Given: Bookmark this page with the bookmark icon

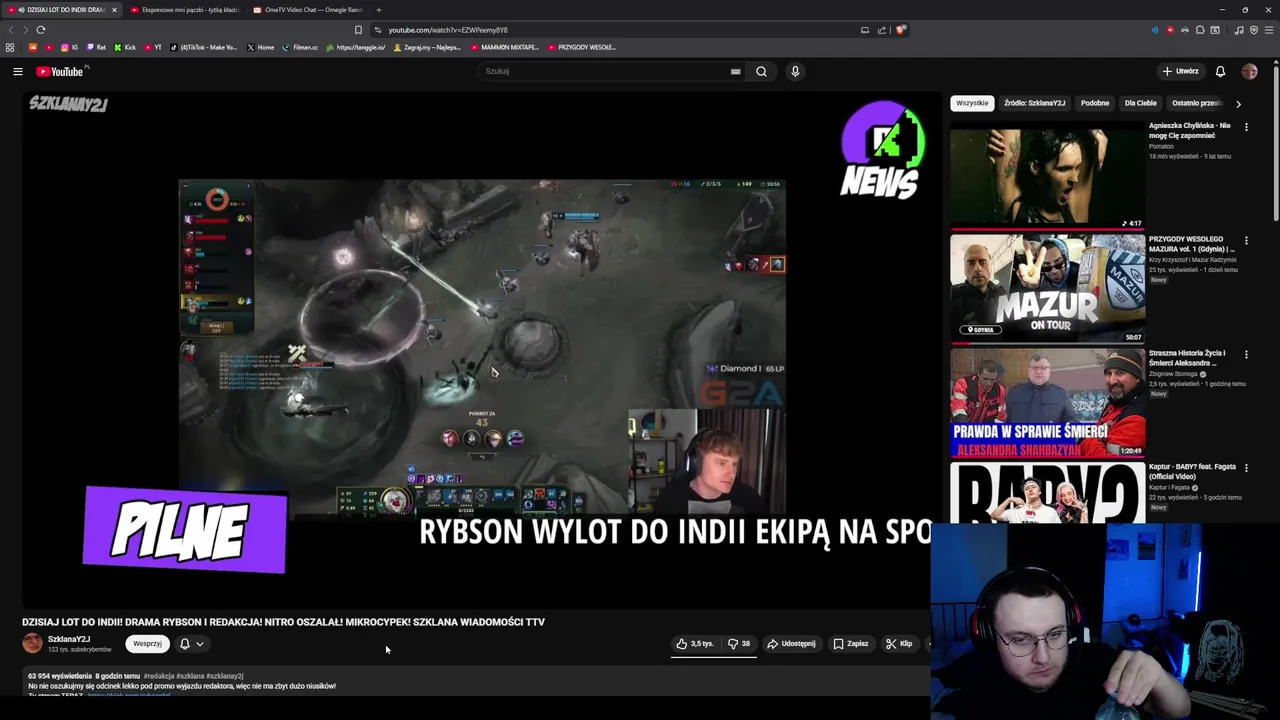Looking at the screenshot, I should pos(358,30).
